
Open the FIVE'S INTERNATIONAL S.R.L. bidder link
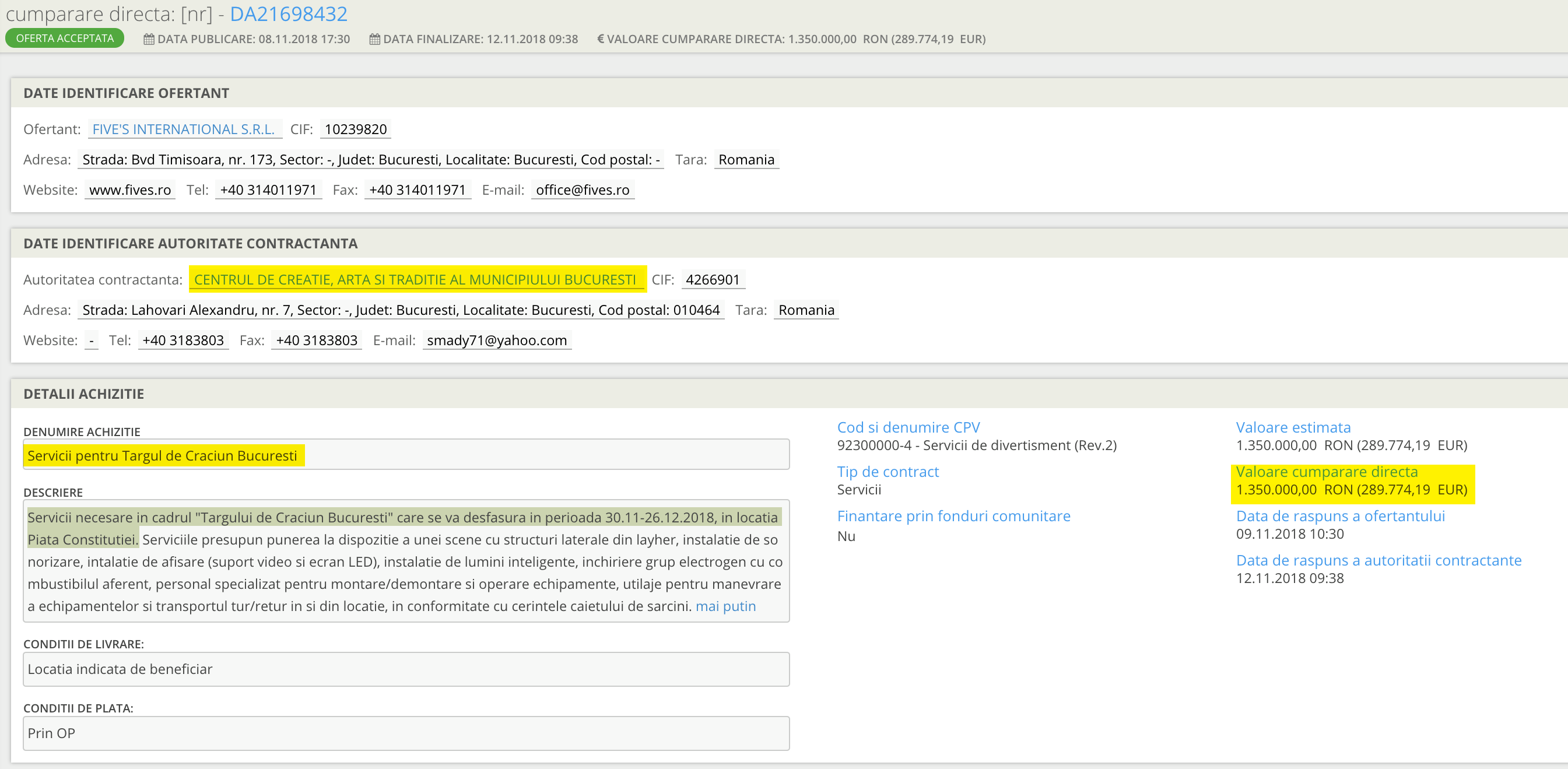[183, 129]
